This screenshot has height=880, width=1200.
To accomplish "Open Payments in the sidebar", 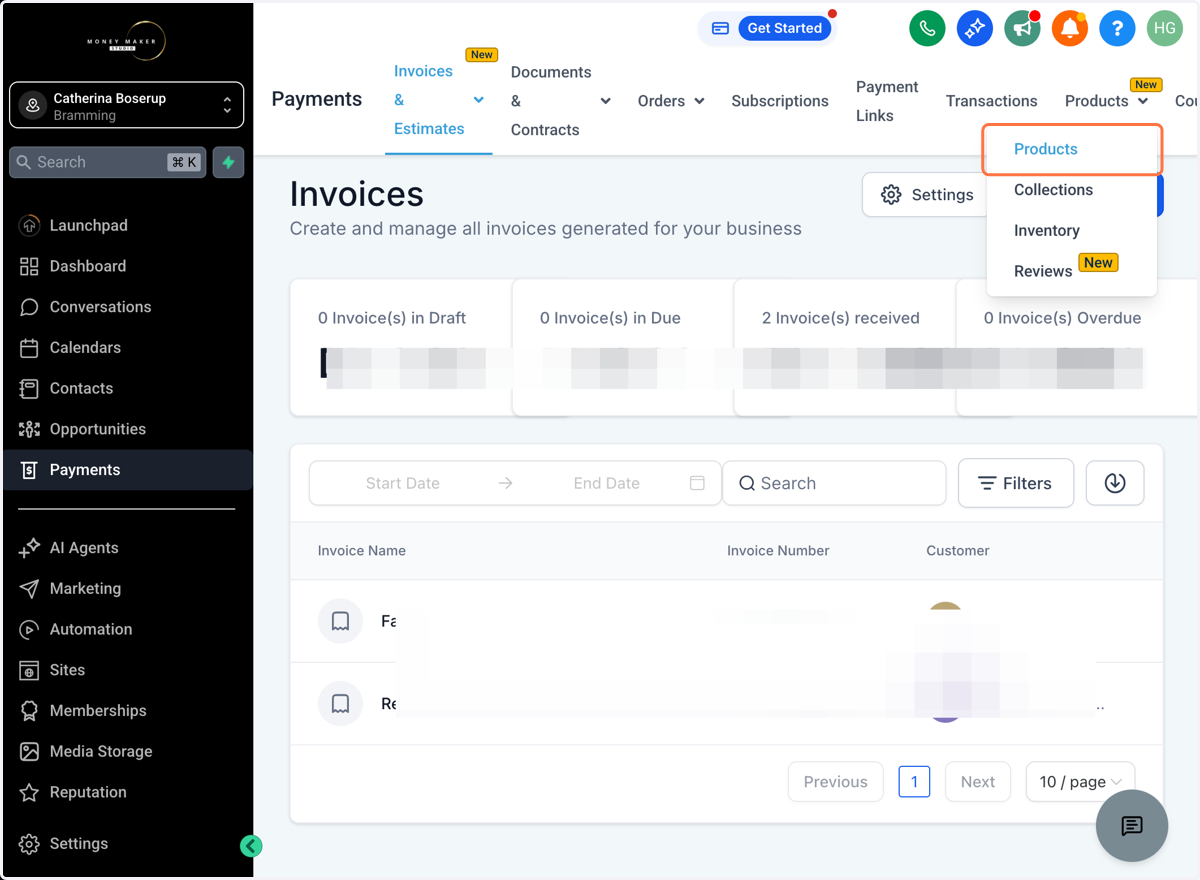I will pos(127,470).
